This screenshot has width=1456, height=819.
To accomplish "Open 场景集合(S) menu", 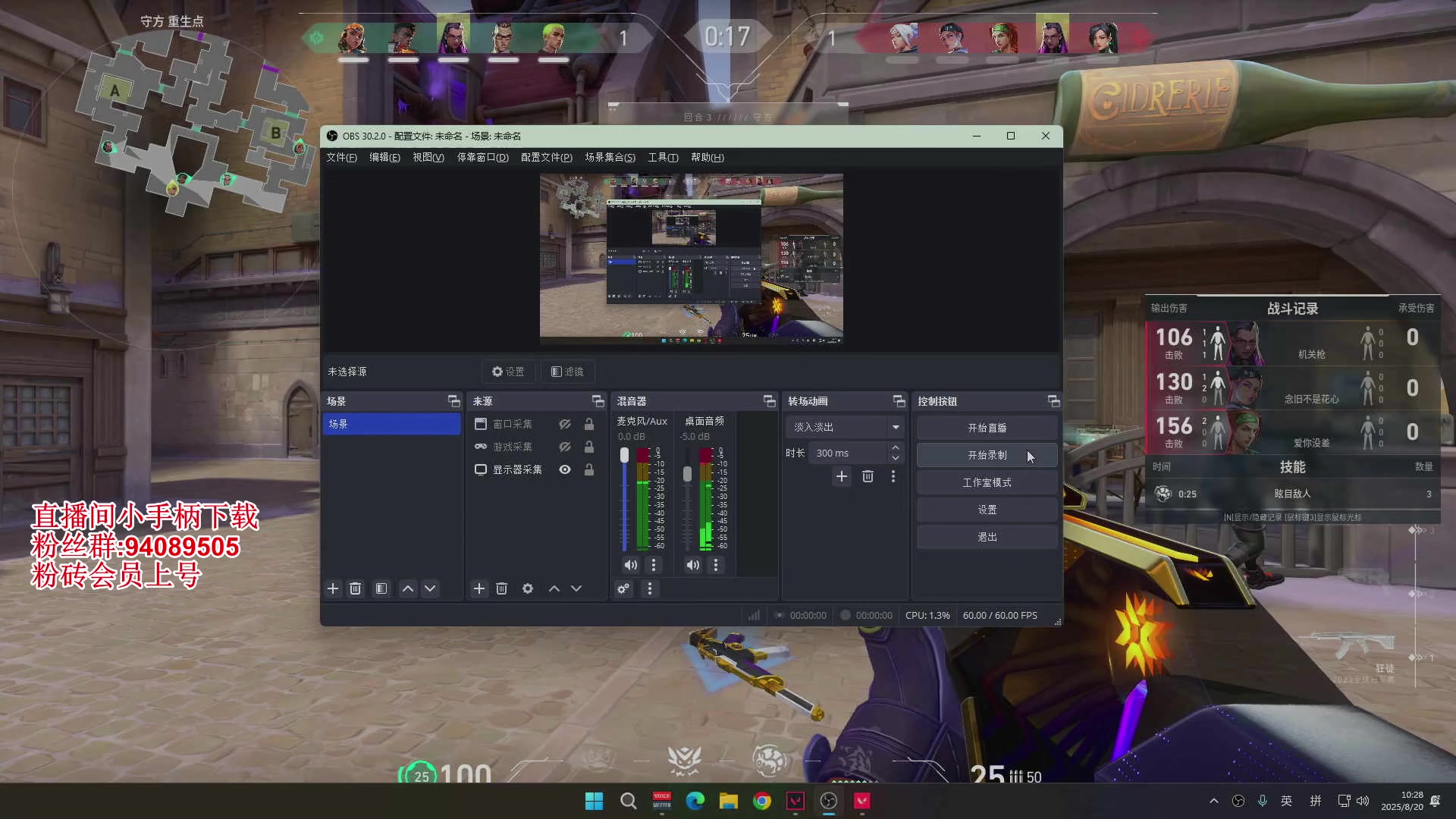I will [x=610, y=157].
